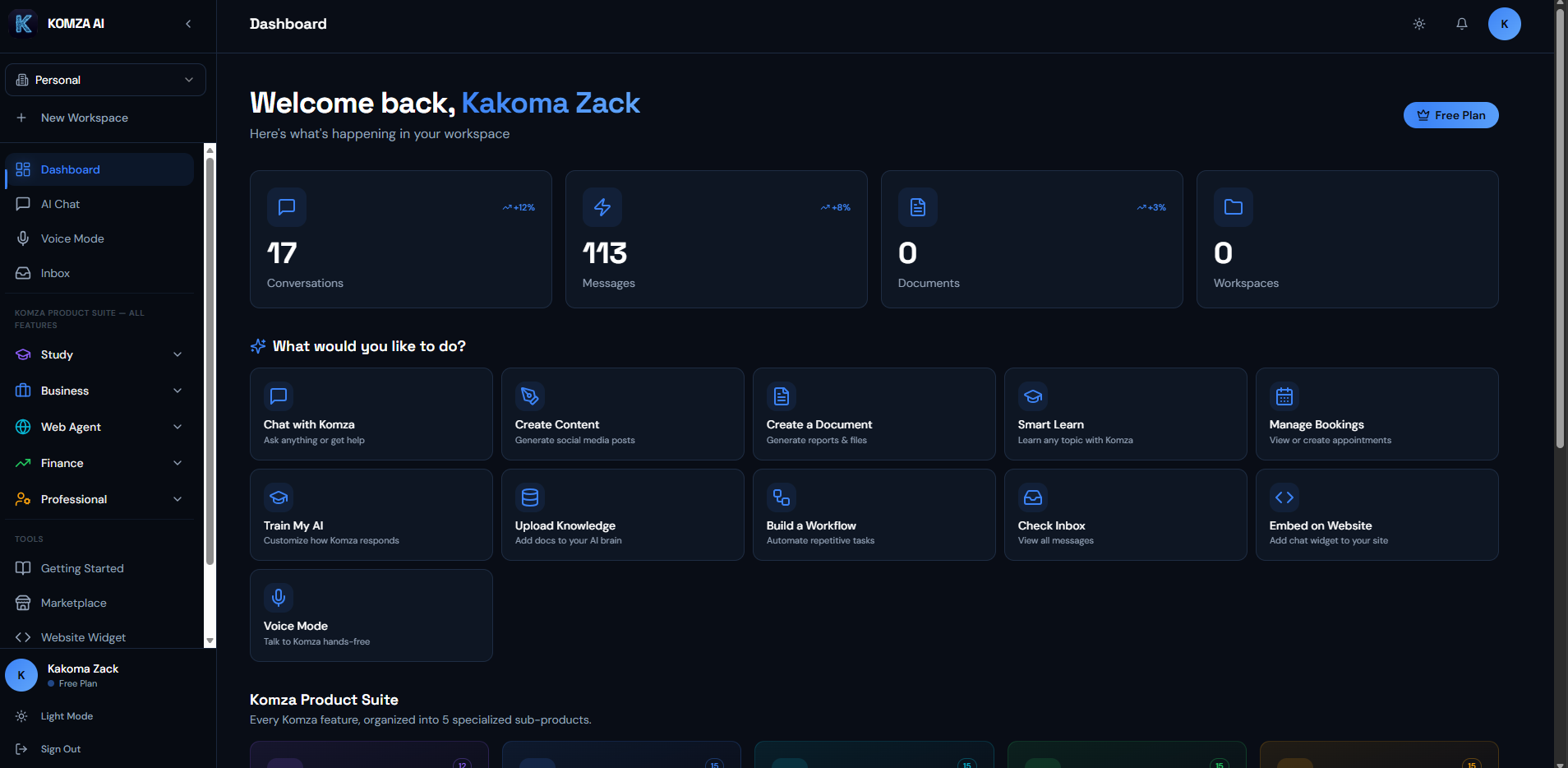Collapse the sidebar with the chevron arrow
The width and height of the screenshot is (1568, 768).
click(x=188, y=24)
